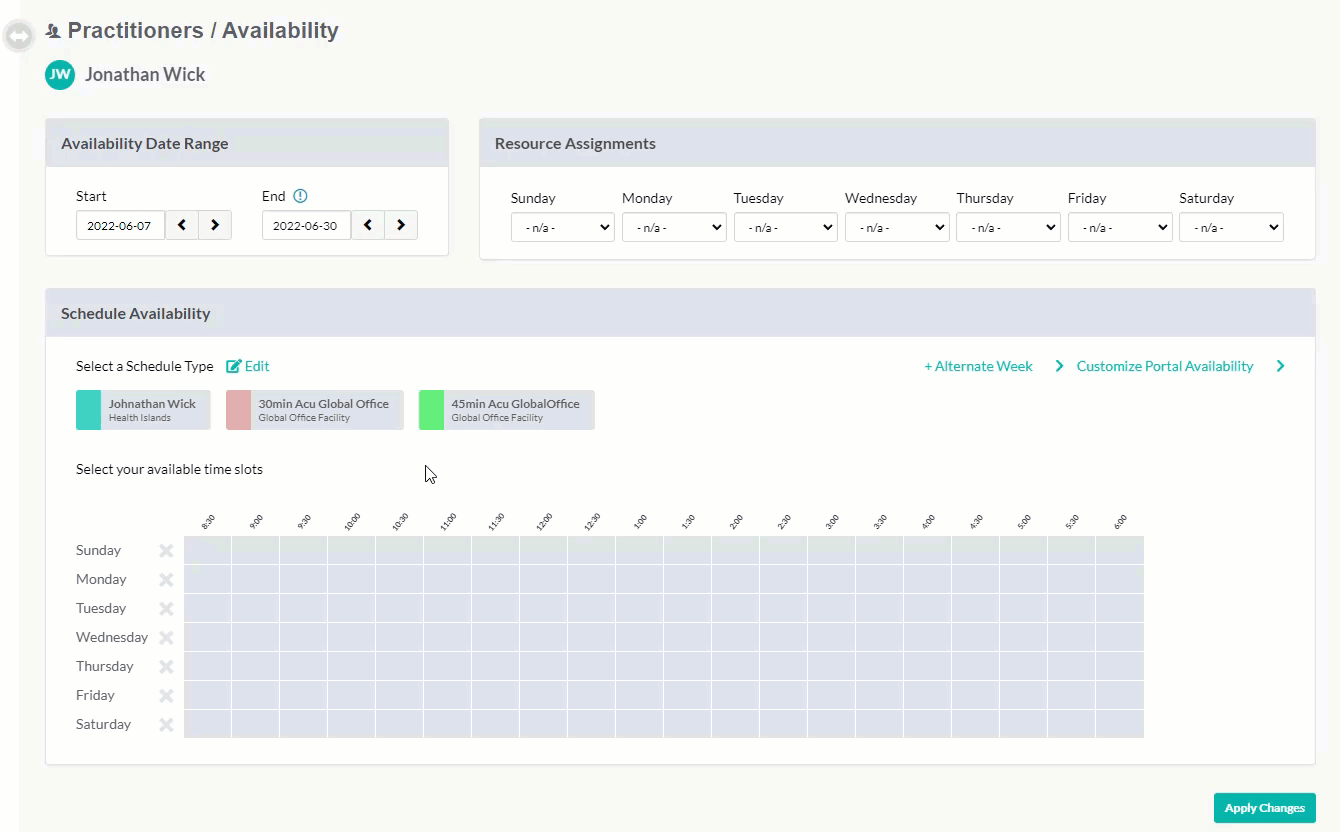Open Customize Portal Availability
This screenshot has height=832, width=1340.
[1165, 366]
